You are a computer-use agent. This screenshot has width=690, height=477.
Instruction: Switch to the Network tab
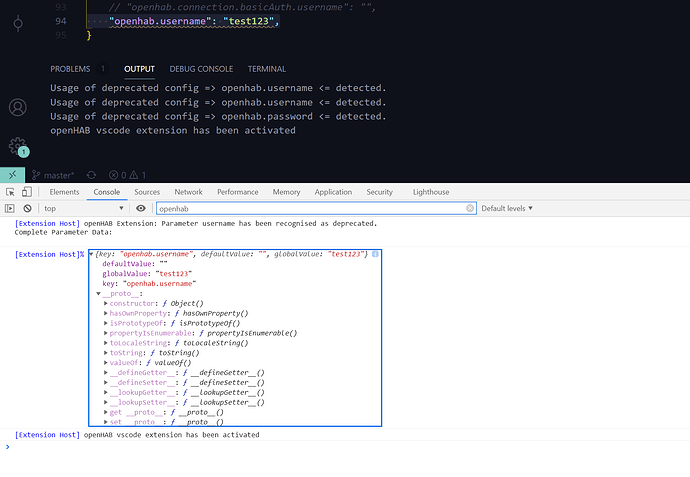188,192
